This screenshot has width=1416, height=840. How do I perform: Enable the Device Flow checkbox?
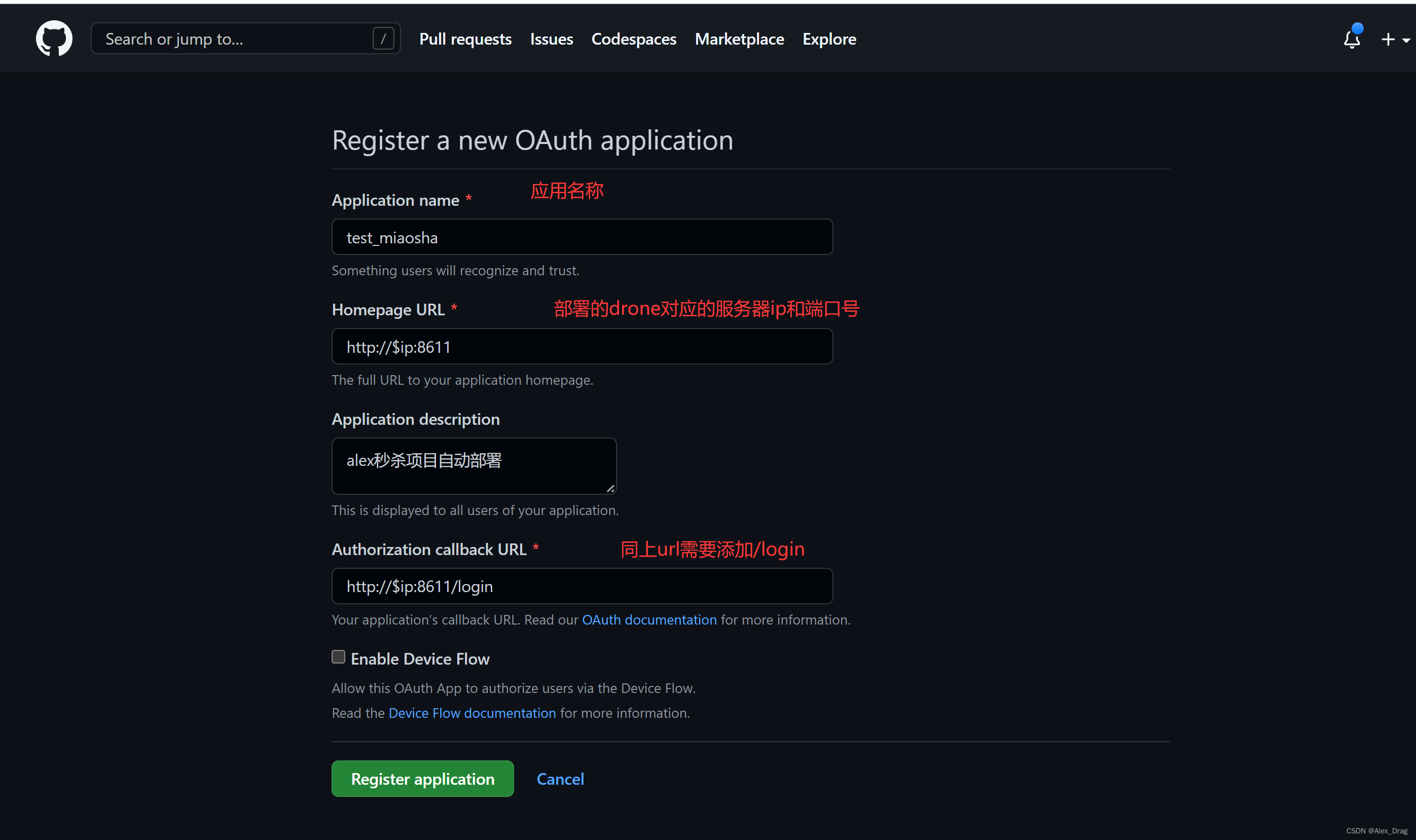coord(339,656)
